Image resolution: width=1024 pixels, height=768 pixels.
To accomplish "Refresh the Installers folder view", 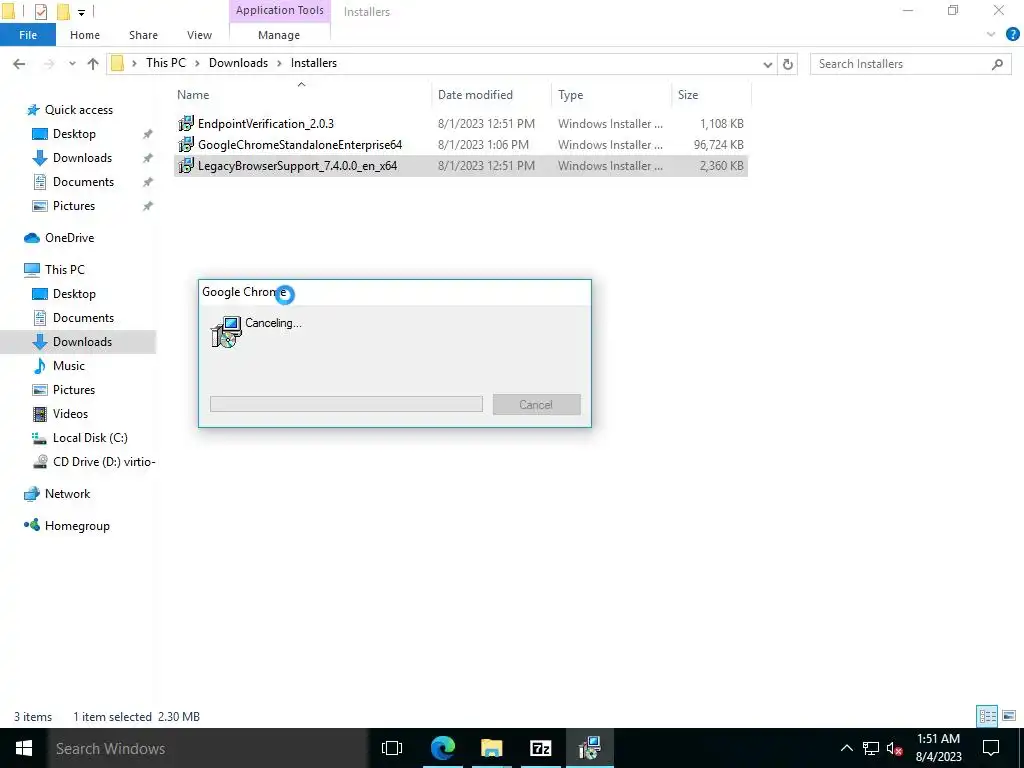I will [788, 64].
